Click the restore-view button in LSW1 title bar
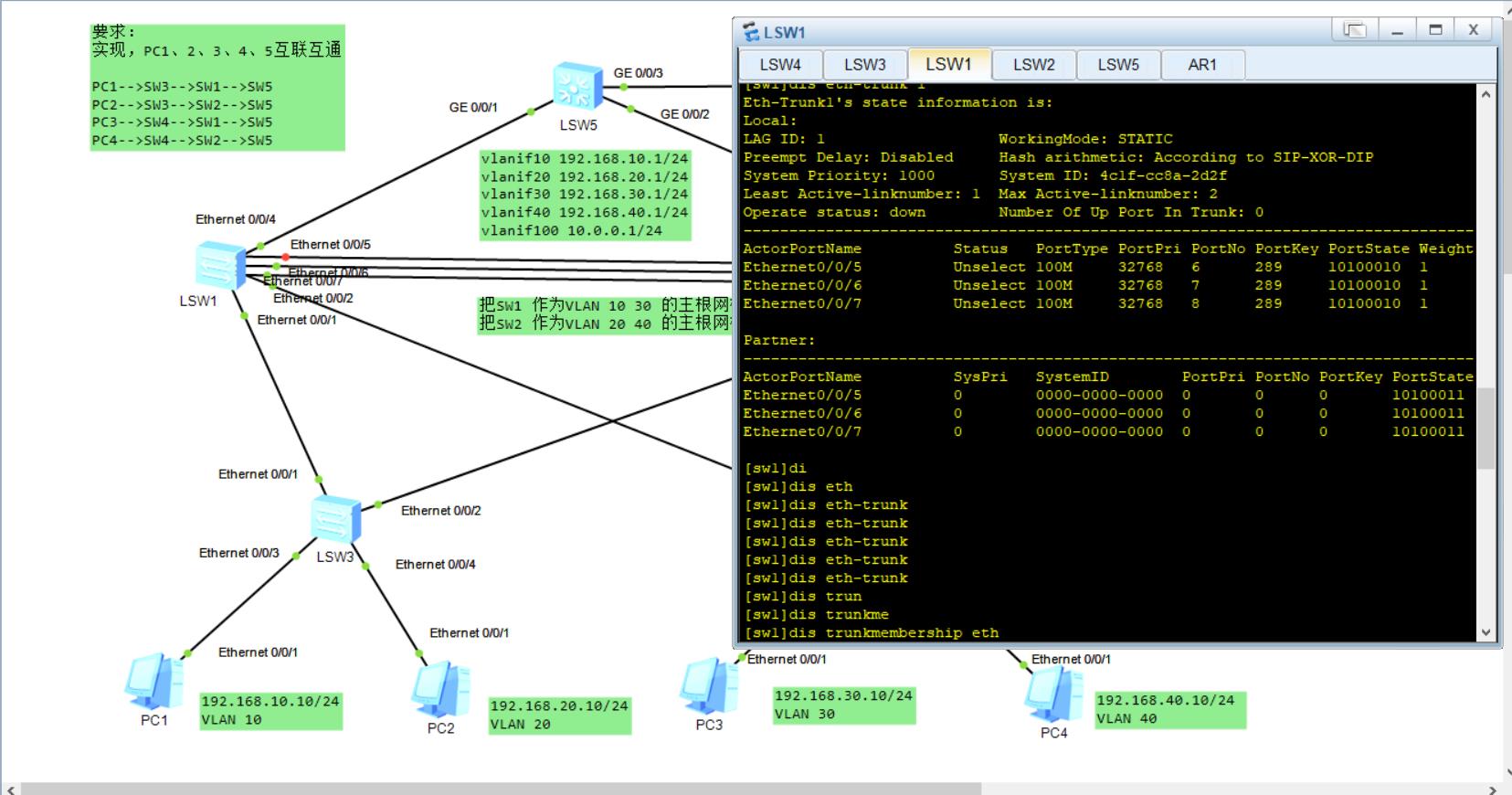The image size is (1512, 795). [x=1355, y=30]
